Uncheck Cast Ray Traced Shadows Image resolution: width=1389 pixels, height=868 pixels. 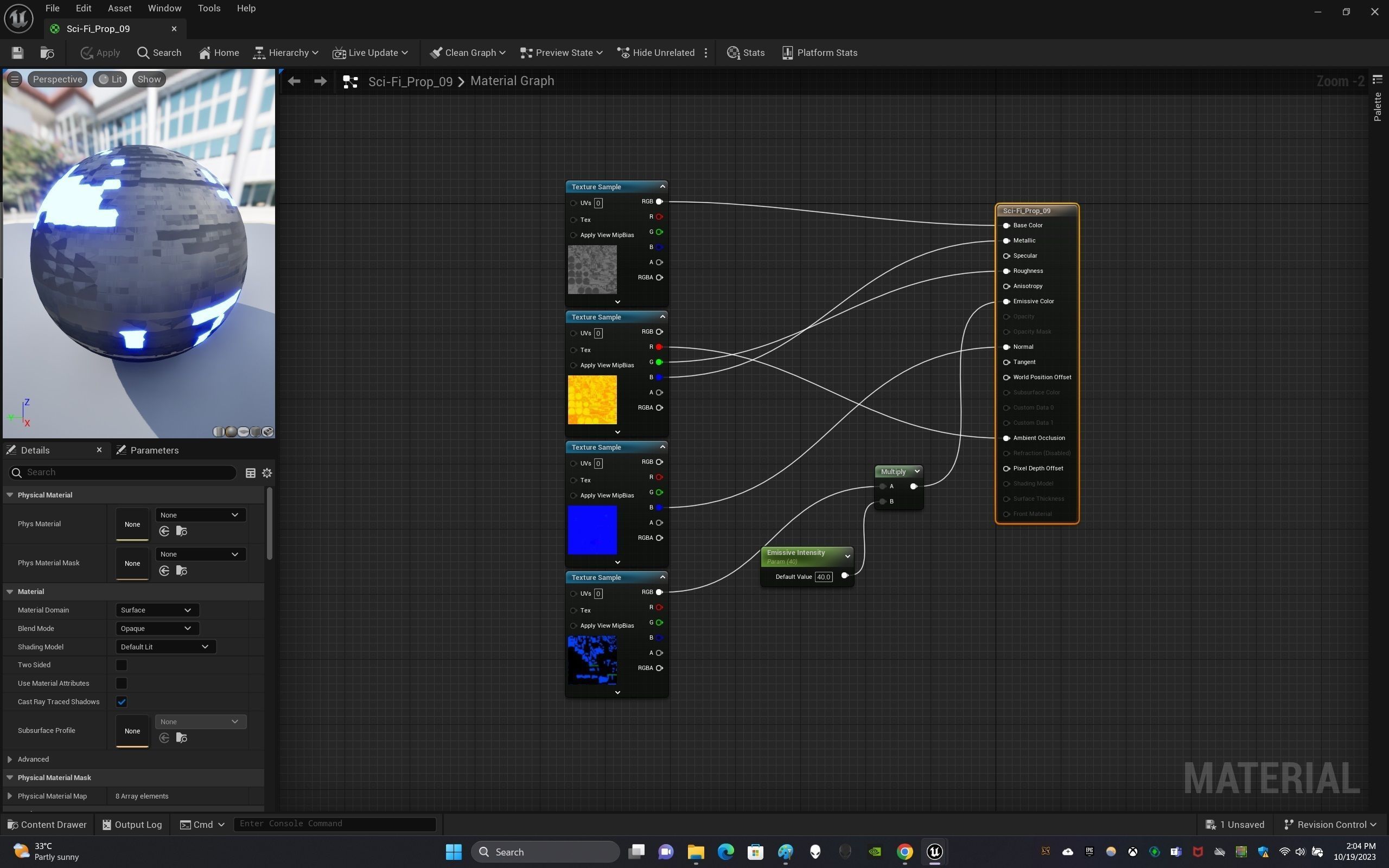(121, 701)
